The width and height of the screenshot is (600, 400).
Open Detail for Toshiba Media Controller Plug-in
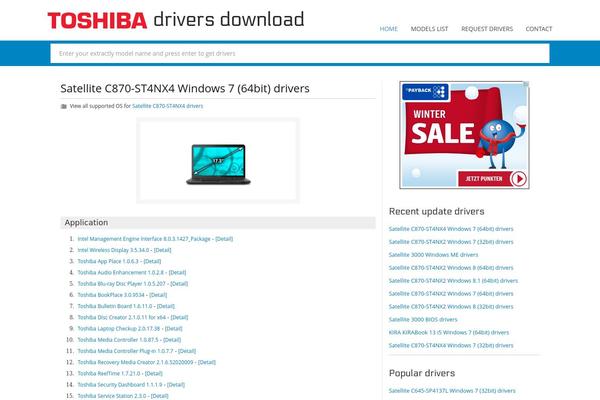point(187,351)
